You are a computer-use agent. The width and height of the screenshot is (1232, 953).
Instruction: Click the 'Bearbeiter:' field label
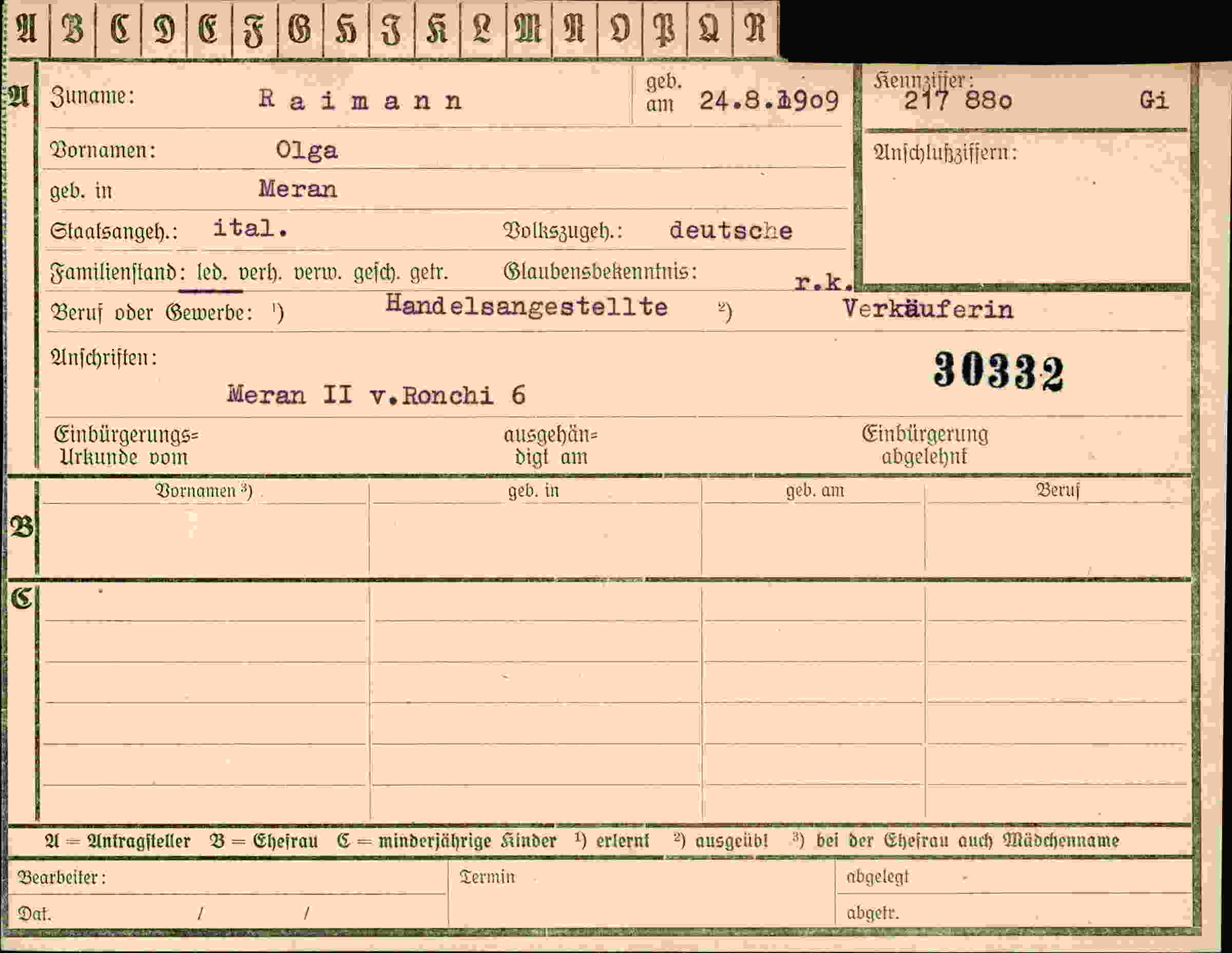tap(62, 878)
